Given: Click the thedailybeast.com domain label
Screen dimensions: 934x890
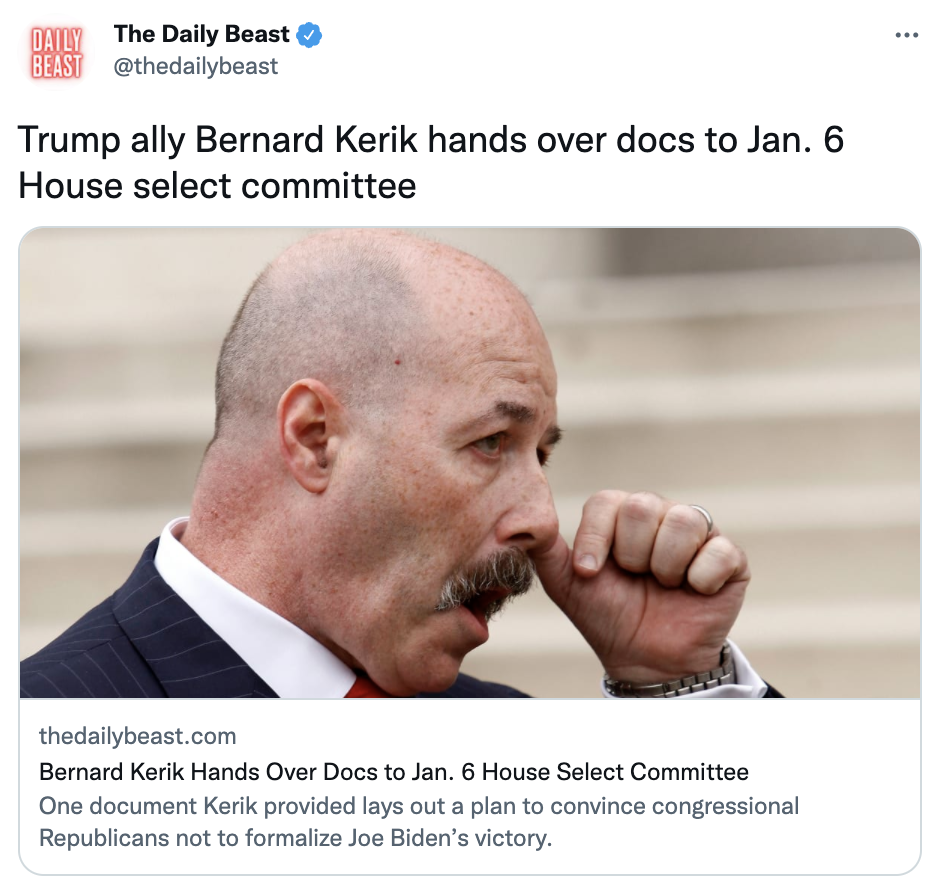Looking at the screenshot, I should tap(138, 736).
